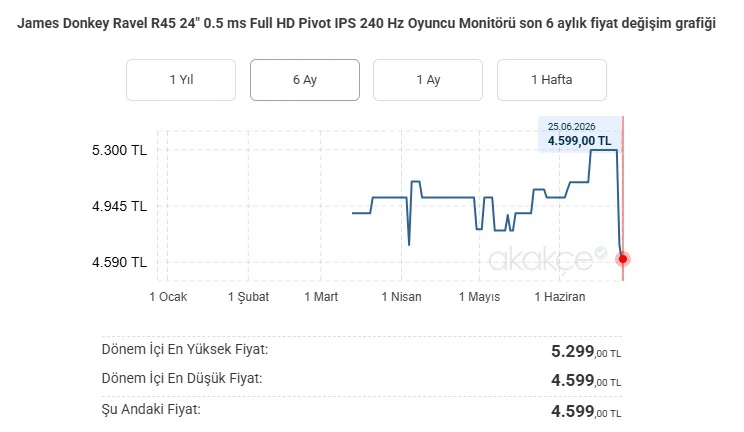The image size is (744, 432).
Task: Click the 1 Haziran date label
Action: tap(560, 297)
